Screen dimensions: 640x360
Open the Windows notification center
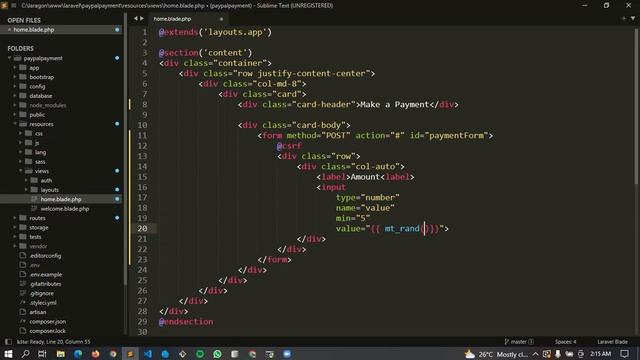tap(625, 354)
